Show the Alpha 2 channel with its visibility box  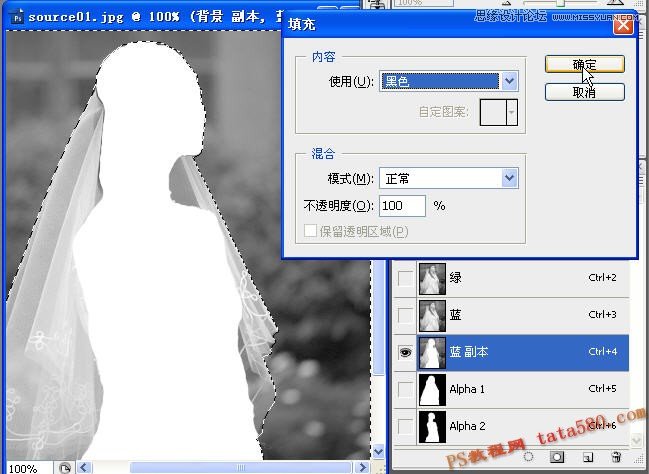405,426
